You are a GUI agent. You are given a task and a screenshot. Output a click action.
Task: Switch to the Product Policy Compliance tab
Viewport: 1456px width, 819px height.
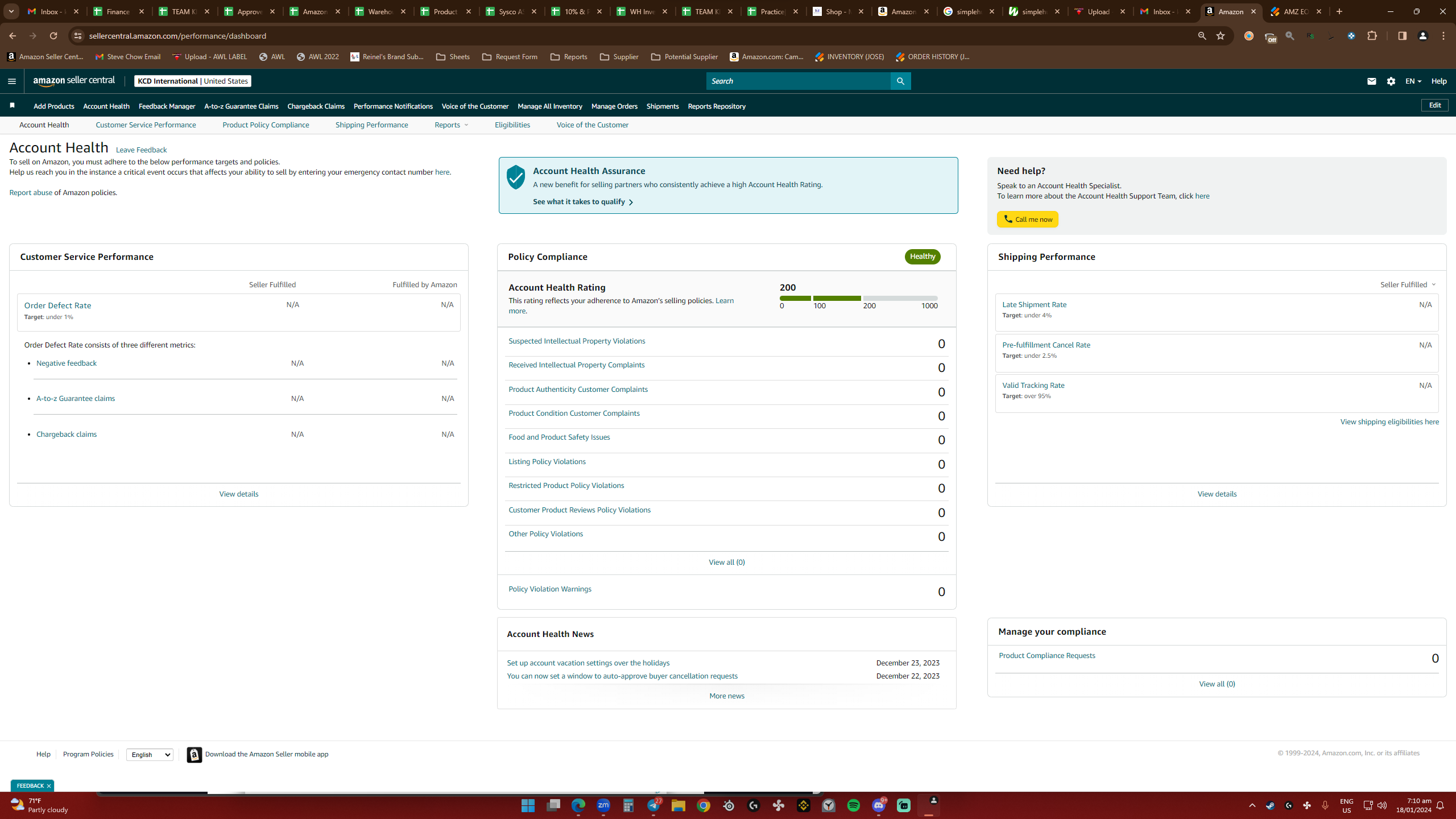pyautogui.click(x=266, y=125)
